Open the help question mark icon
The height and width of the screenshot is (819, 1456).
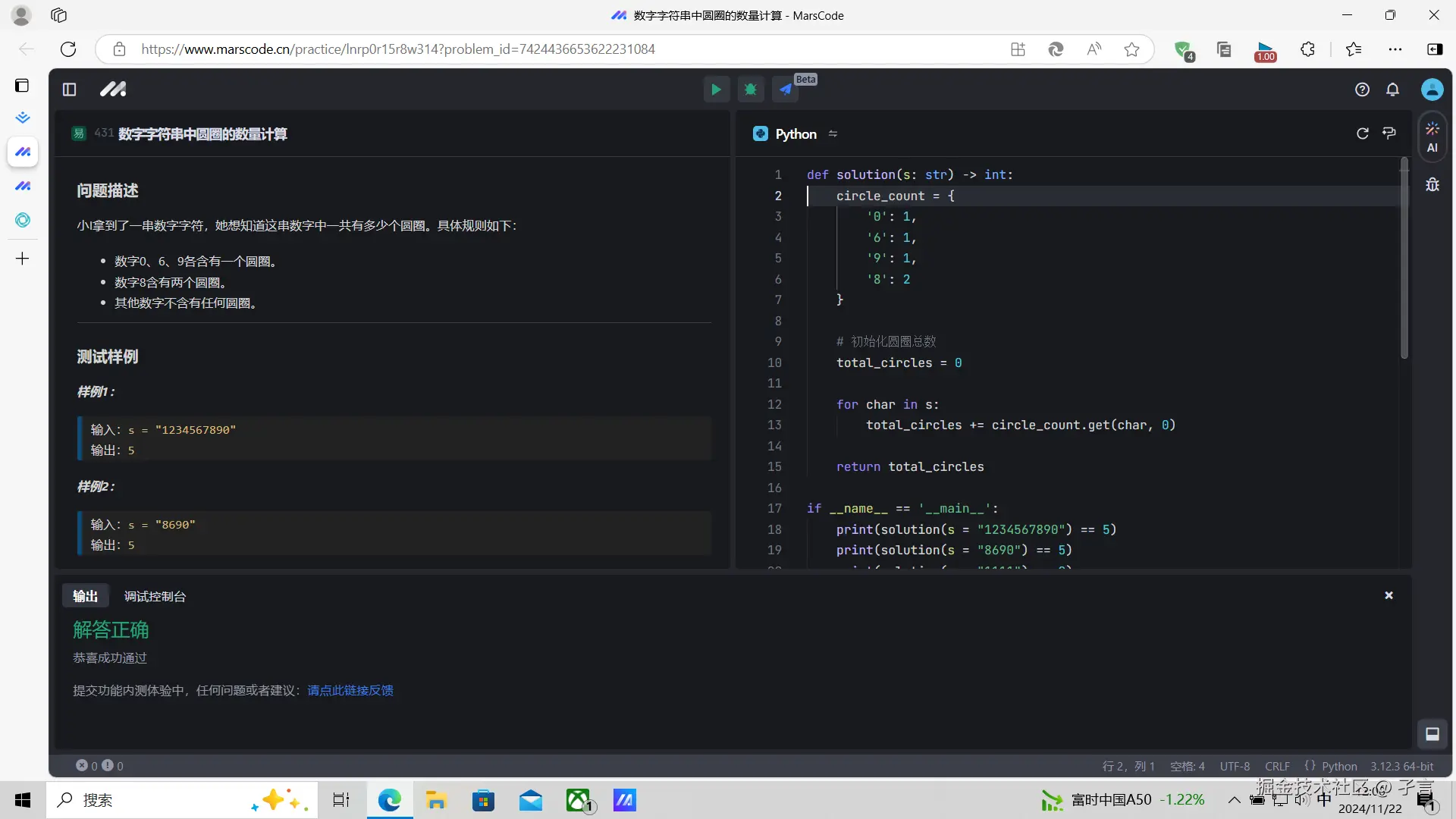1362,89
